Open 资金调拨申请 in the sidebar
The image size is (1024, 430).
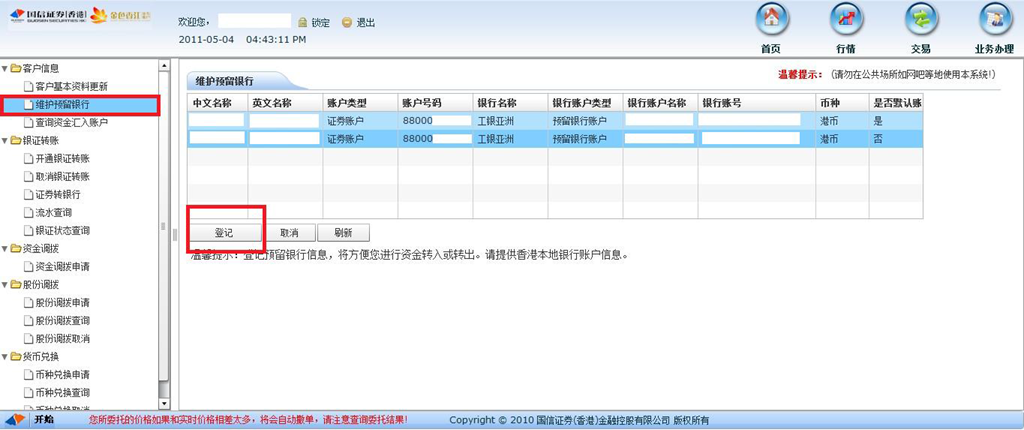point(62,266)
